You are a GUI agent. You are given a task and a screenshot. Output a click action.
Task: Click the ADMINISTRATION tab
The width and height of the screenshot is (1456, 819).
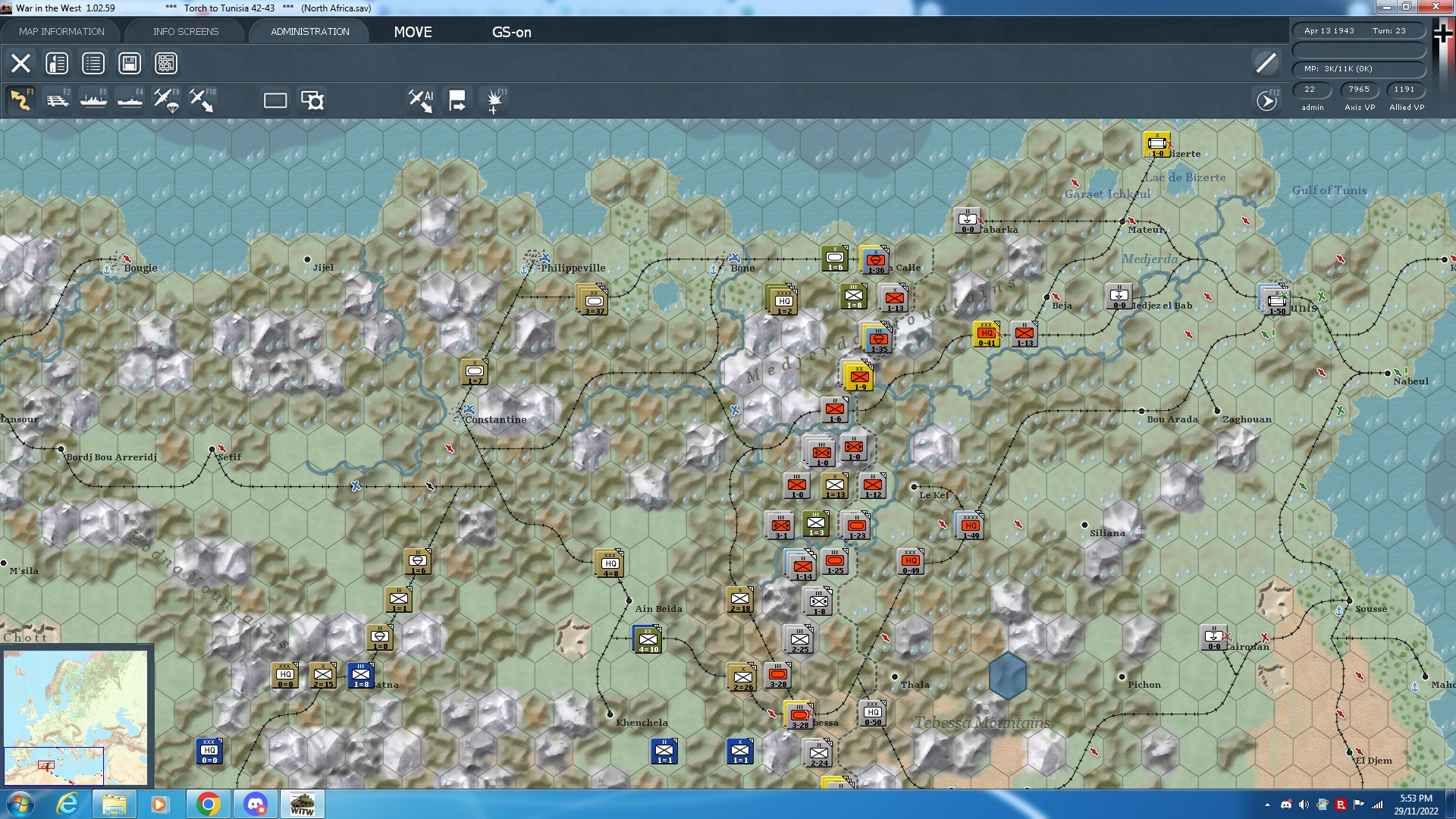pyautogui.click(x=309, y=31)
